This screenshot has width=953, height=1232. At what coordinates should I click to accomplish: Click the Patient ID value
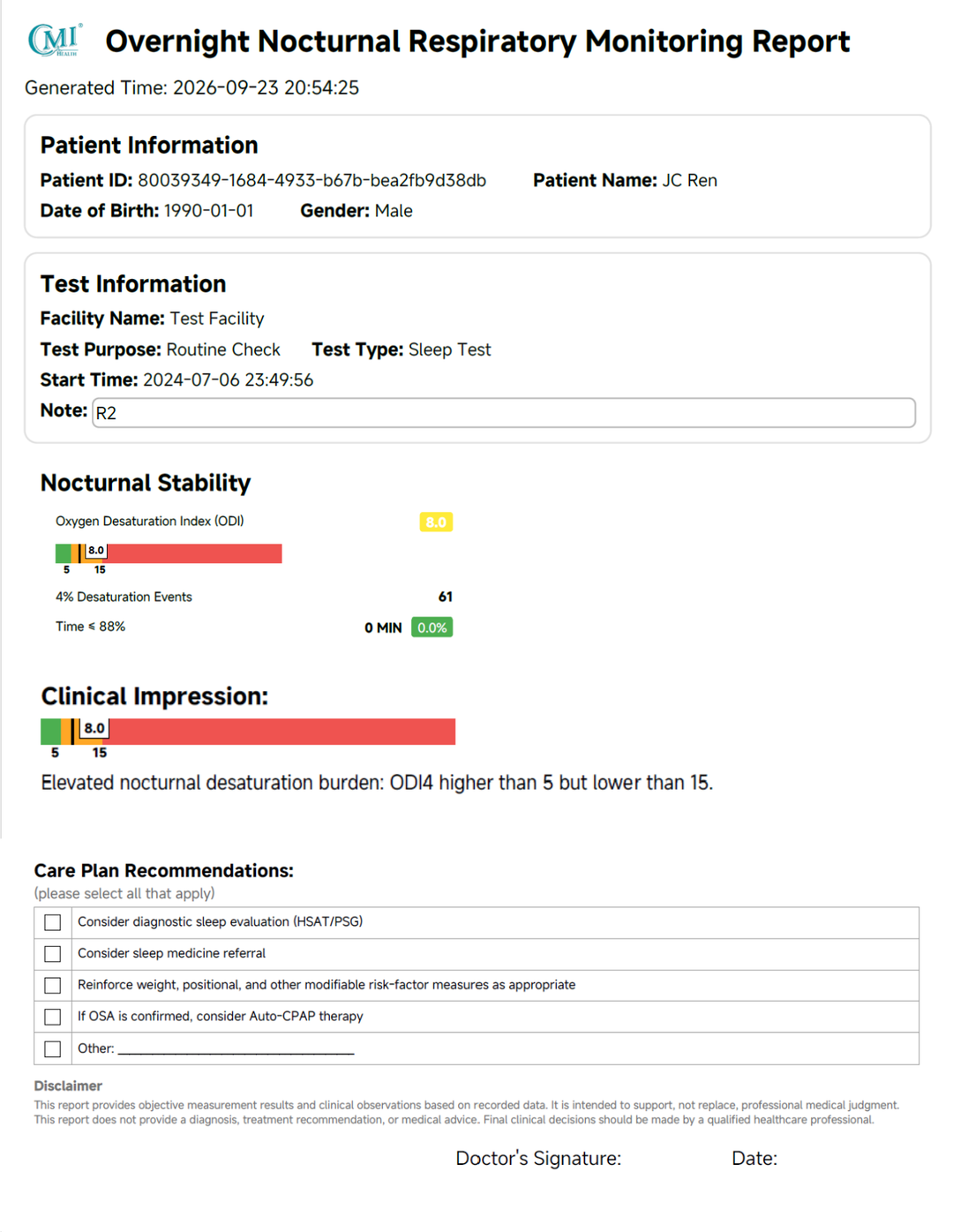tap(311, 180)
